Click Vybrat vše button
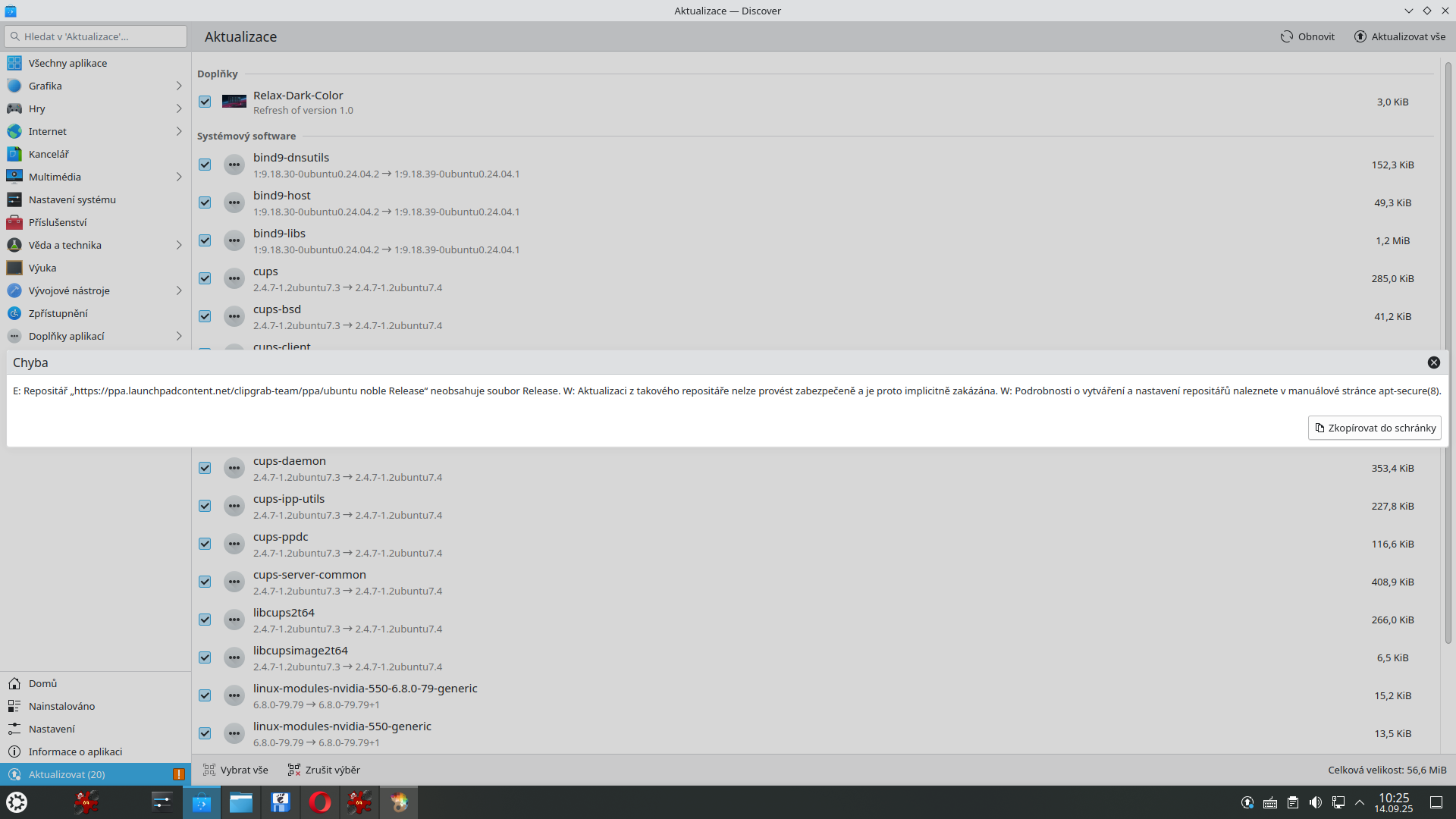Screen dimensions: 1456x819 point(236,770)
